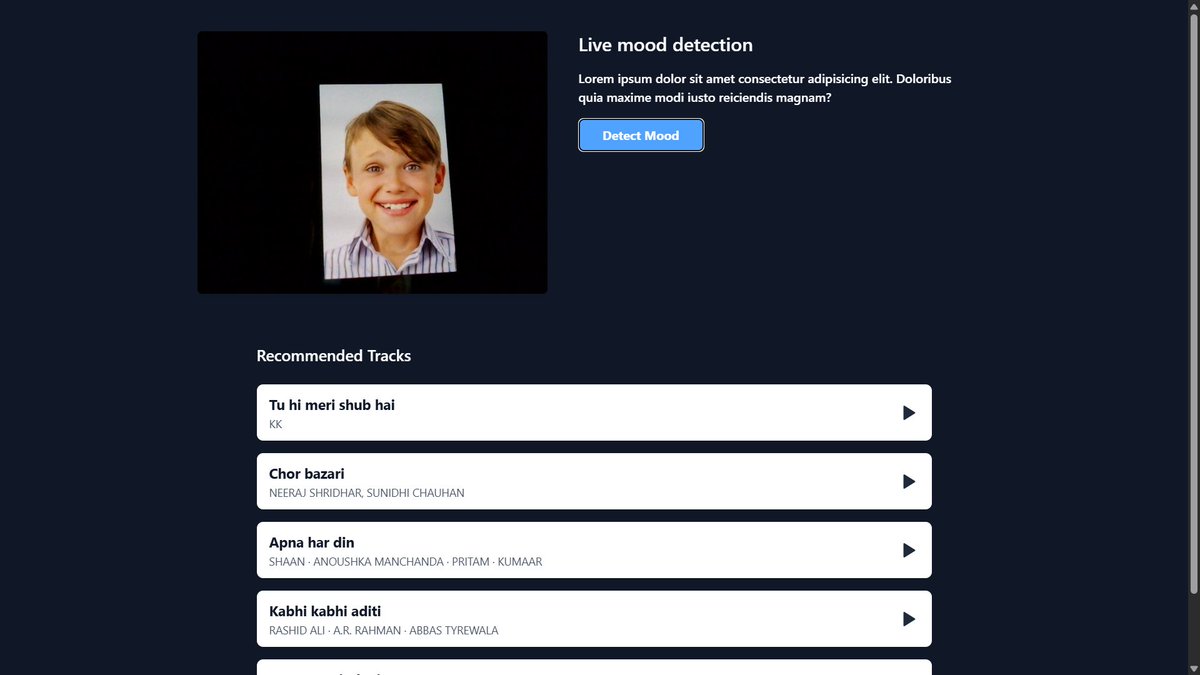Click the scrollbar up arrow
The image size is (1200, 675).
point(1192,7)
